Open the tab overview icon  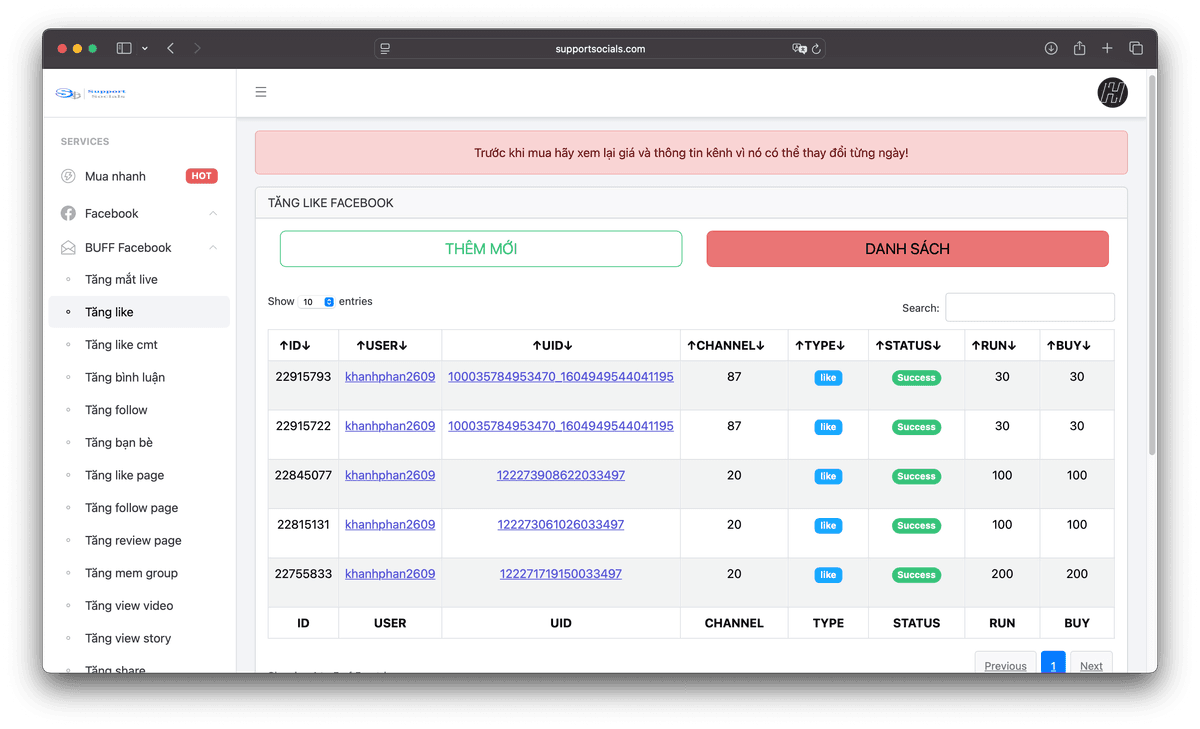coord(1136,48)
